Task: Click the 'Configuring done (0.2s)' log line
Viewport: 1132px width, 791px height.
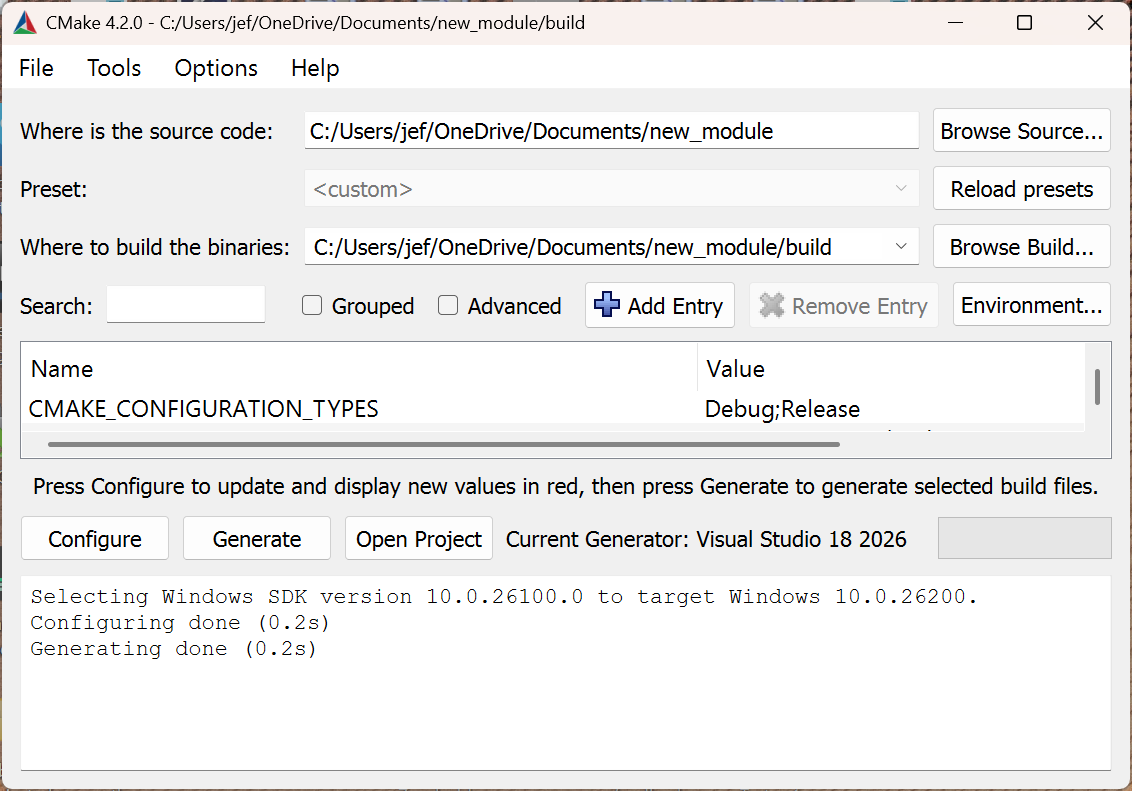Action: pyautogui.click(x=180, y=623)
